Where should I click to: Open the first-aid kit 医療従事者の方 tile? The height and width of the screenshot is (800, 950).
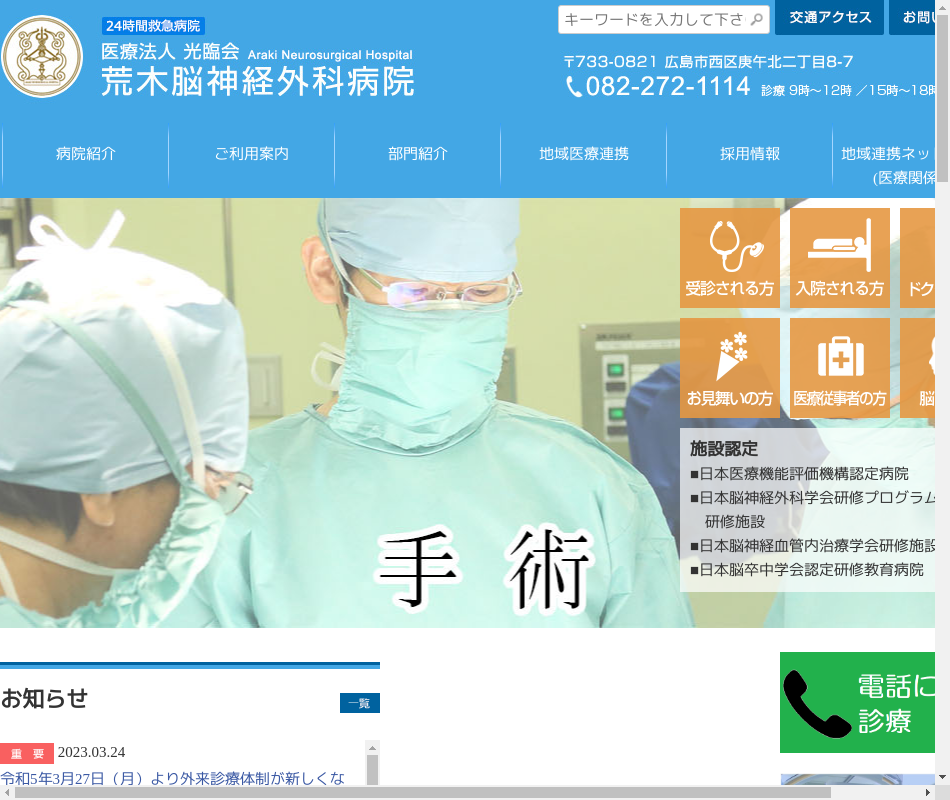[x=840, y=368]
